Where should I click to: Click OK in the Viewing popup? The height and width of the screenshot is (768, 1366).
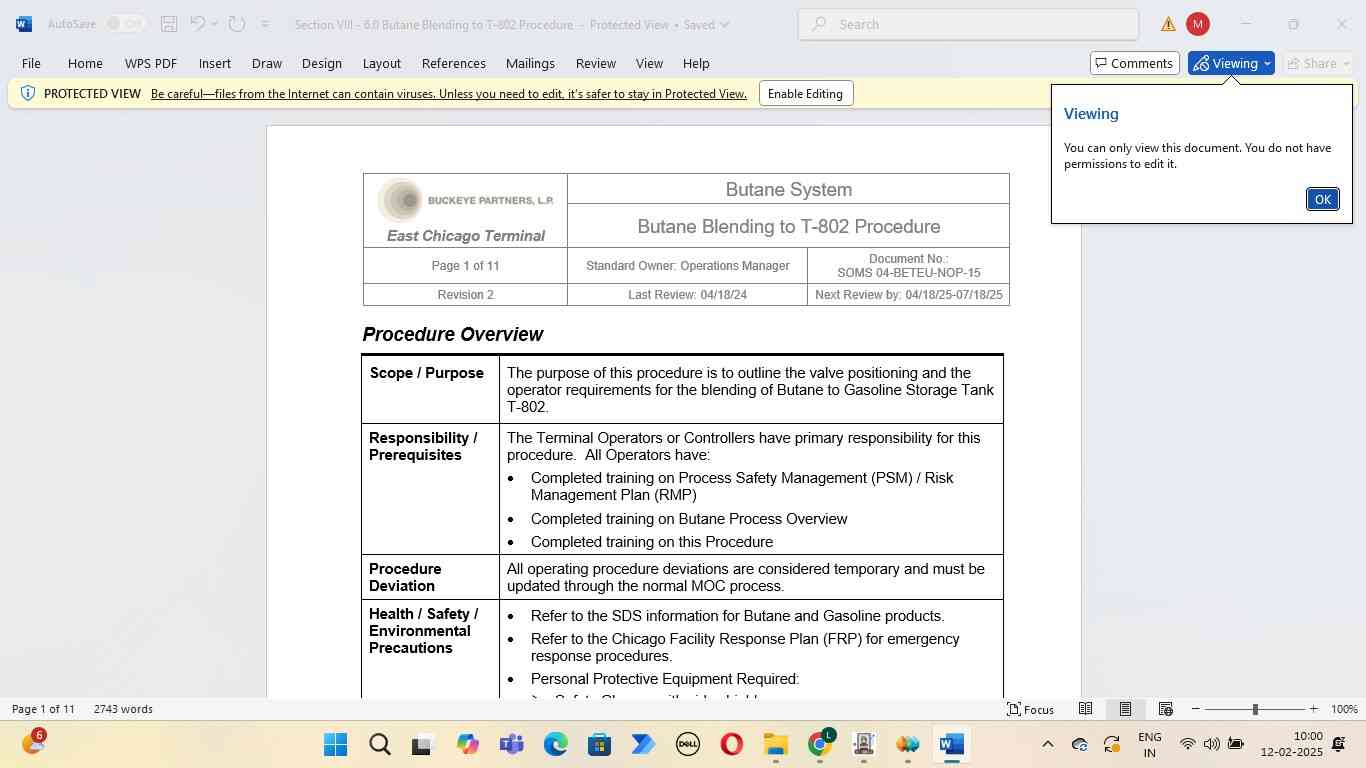coord(1322,199)
